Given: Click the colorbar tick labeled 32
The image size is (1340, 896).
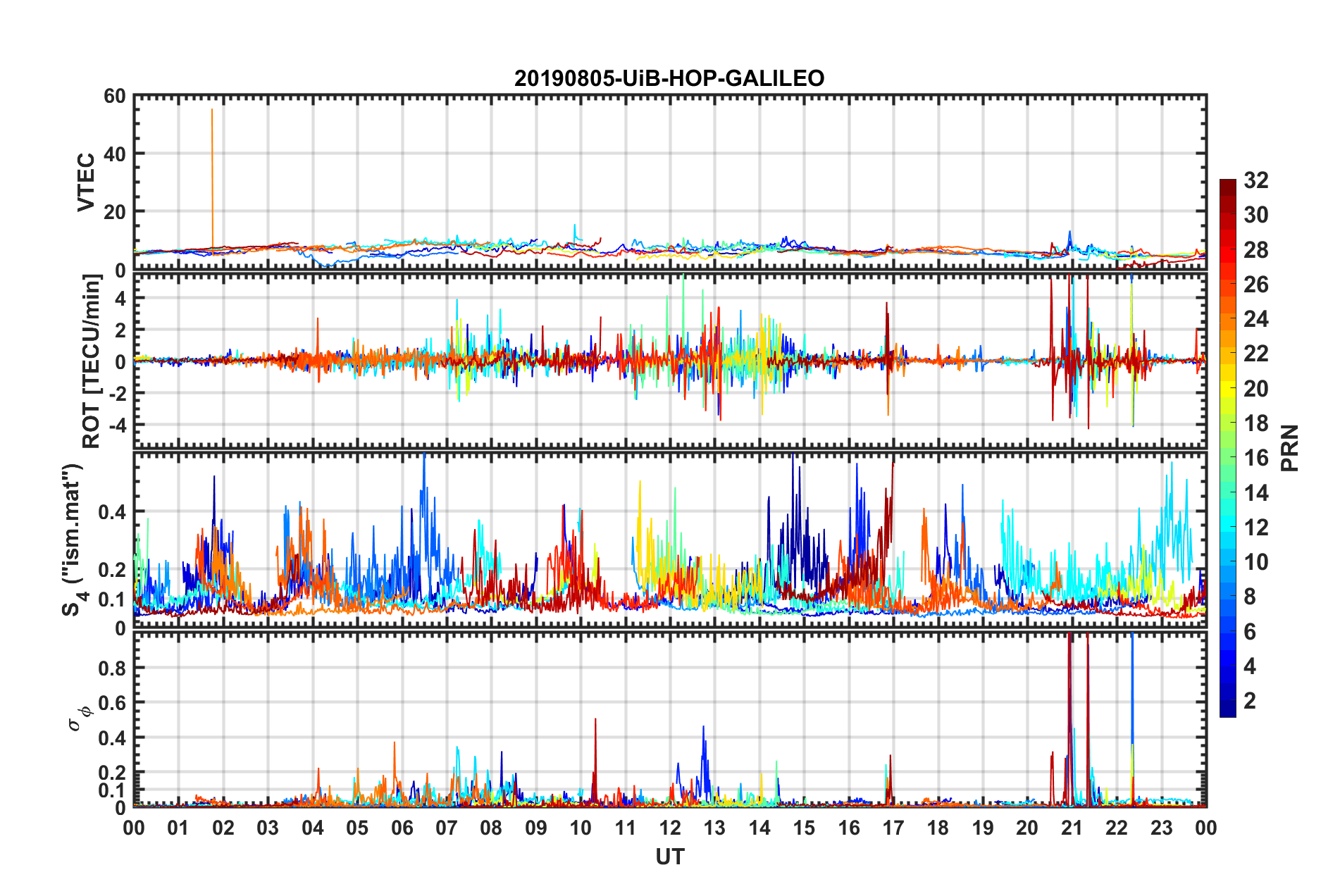Looking at the screenshot, I should [x=1255, y=180].
